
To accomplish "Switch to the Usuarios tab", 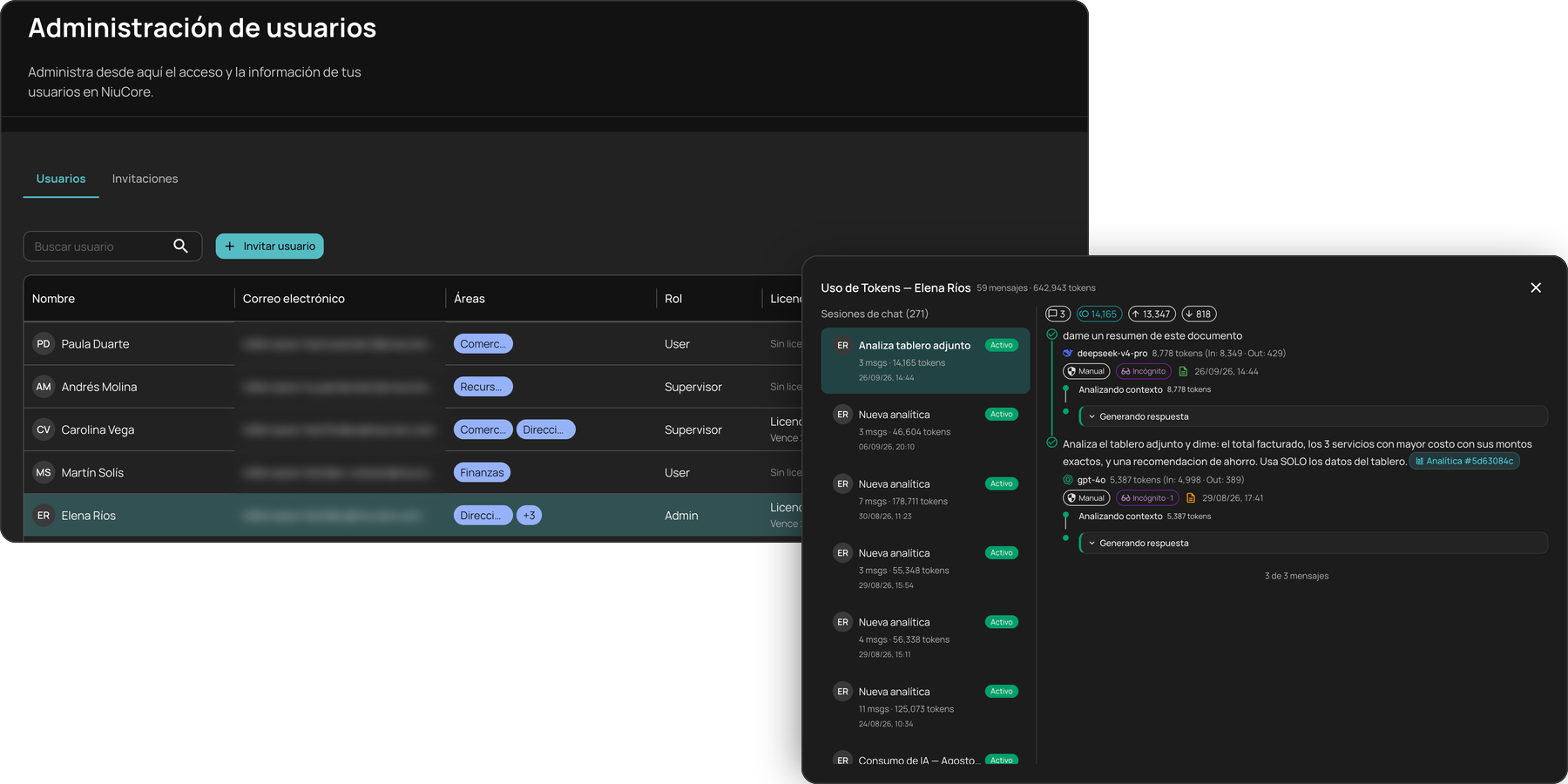I will pyautogui.click(x=61, y=179).
